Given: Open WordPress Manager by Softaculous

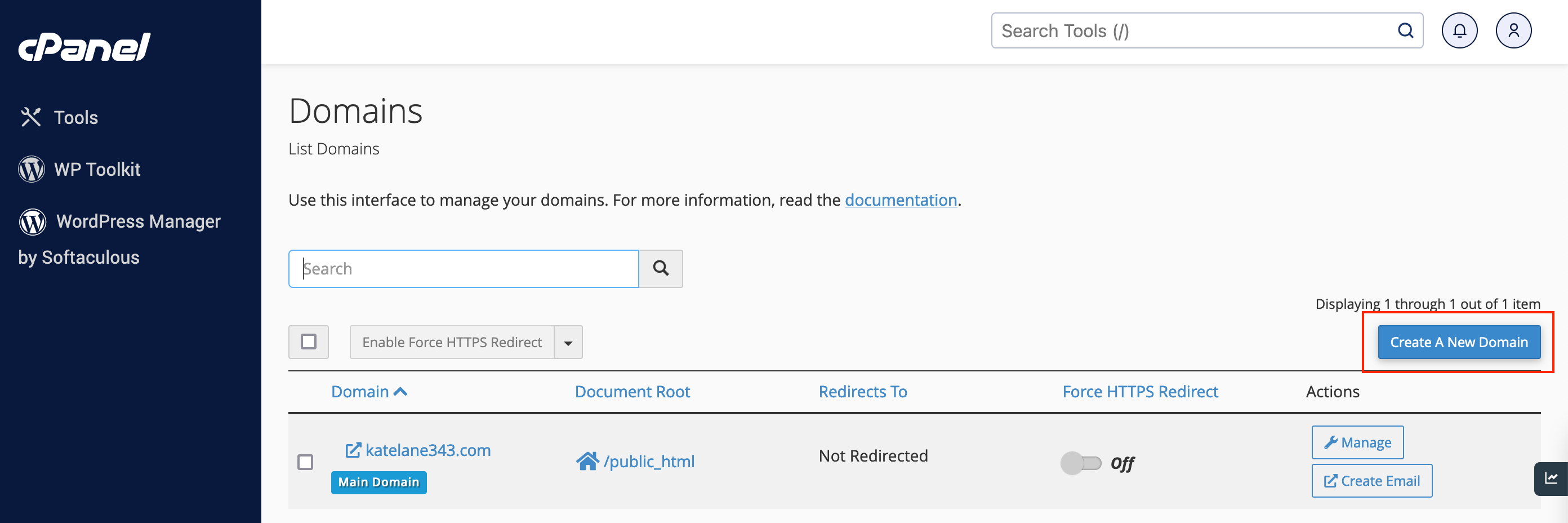Looking at the screenshot, I should [119, 238].
